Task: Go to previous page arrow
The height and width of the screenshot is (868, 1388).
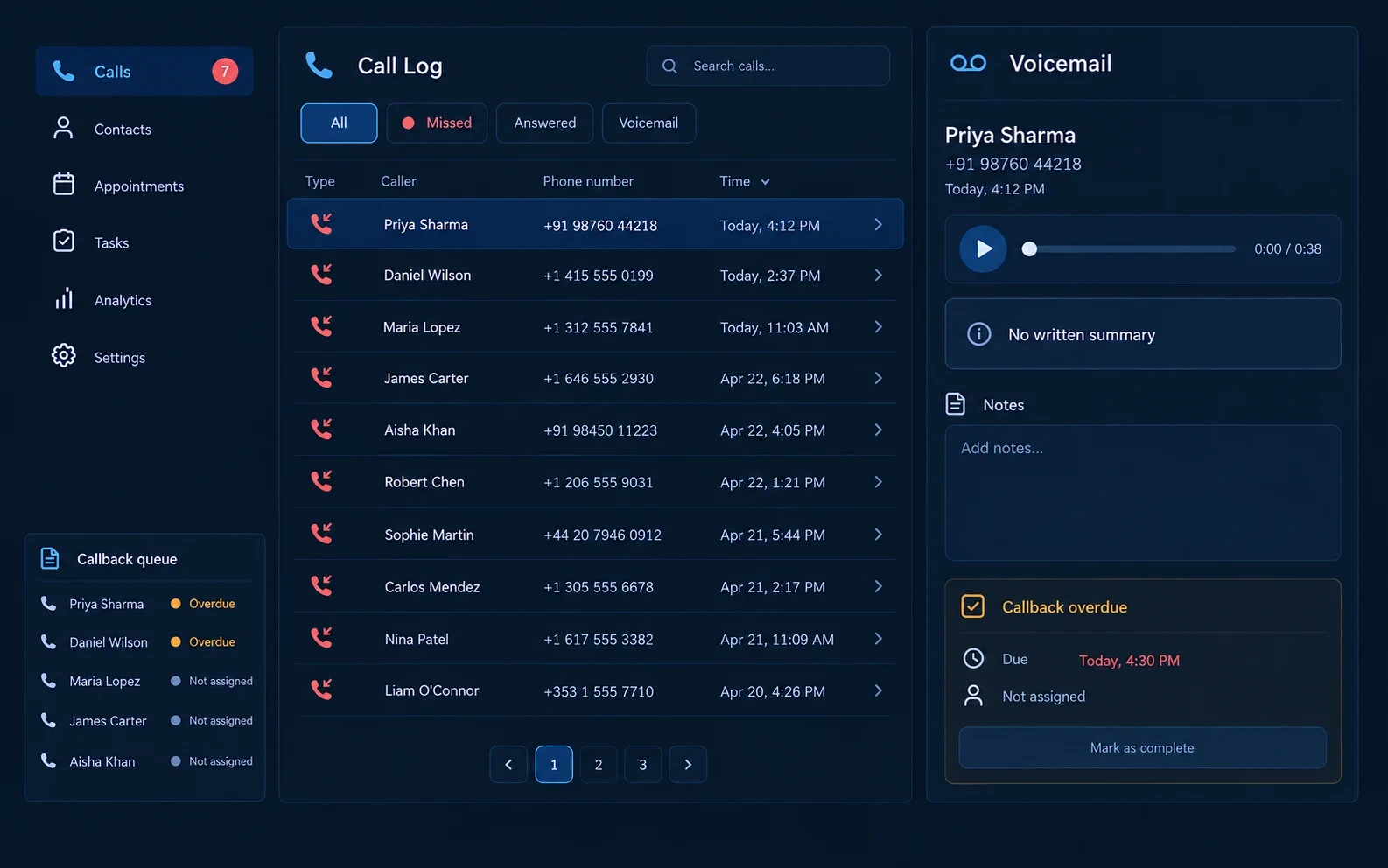Action: (x=508, y=764)
